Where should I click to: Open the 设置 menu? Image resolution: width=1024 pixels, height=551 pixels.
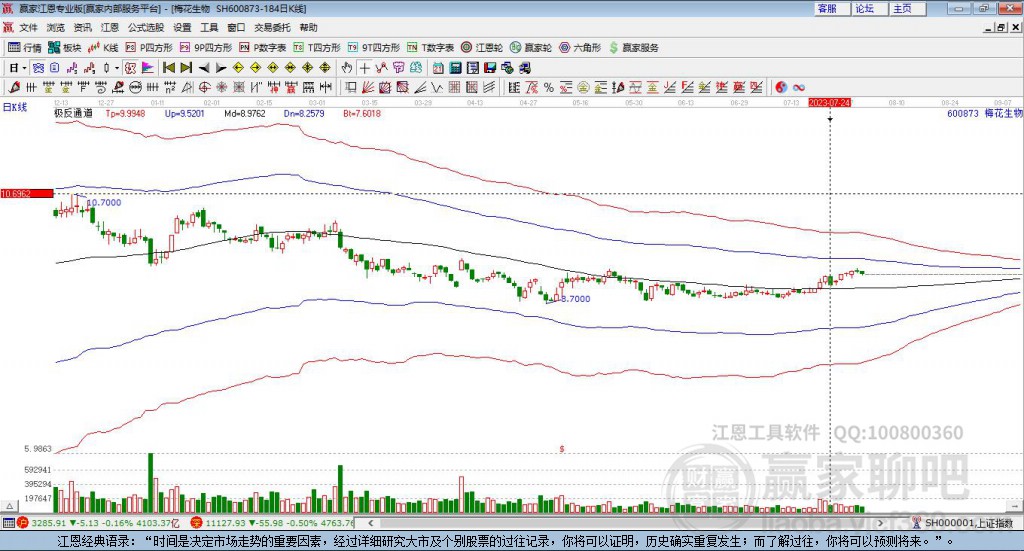click(x=182, y=27)
